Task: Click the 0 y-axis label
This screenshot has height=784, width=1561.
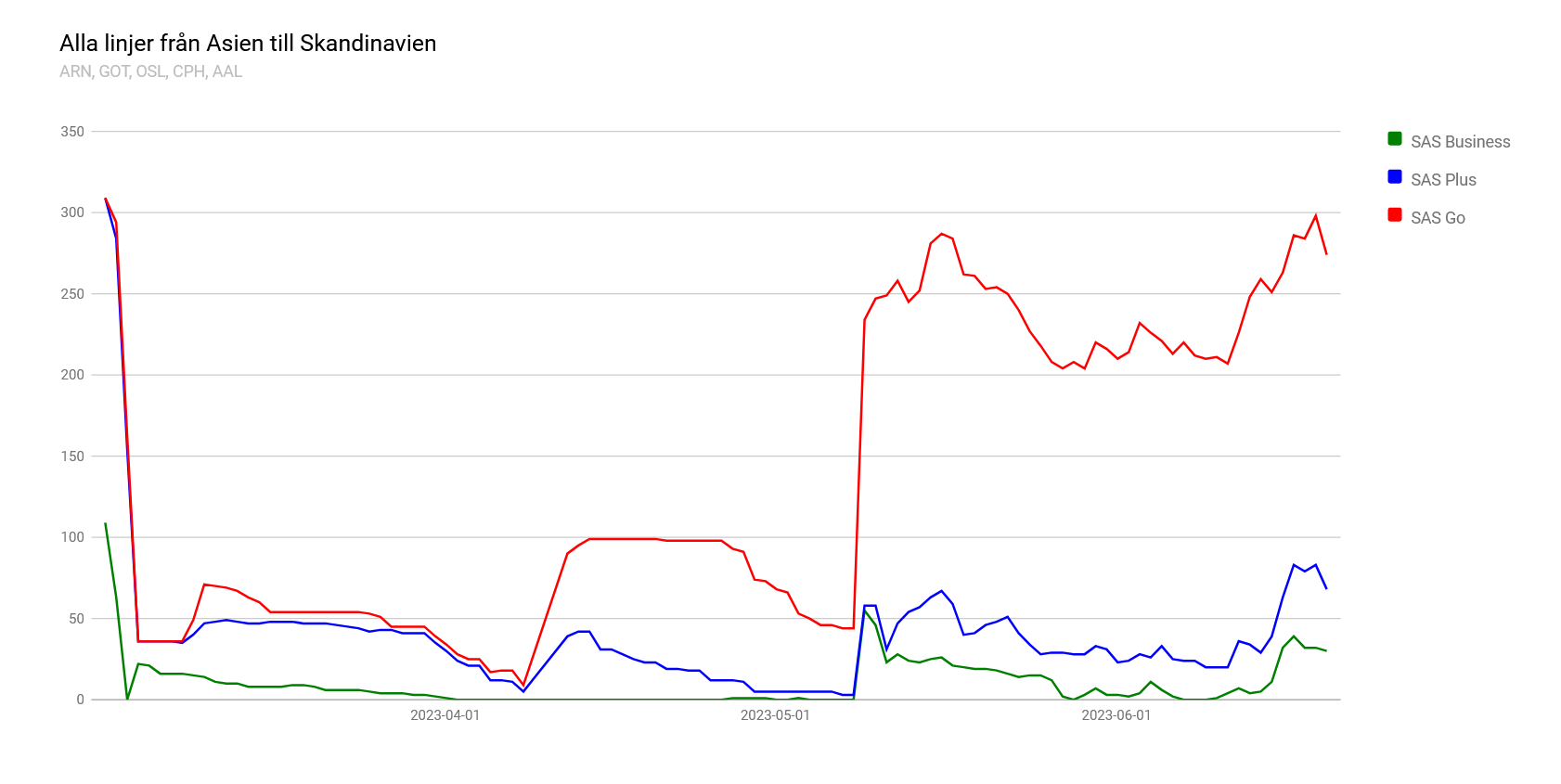Action: (80, 700)
